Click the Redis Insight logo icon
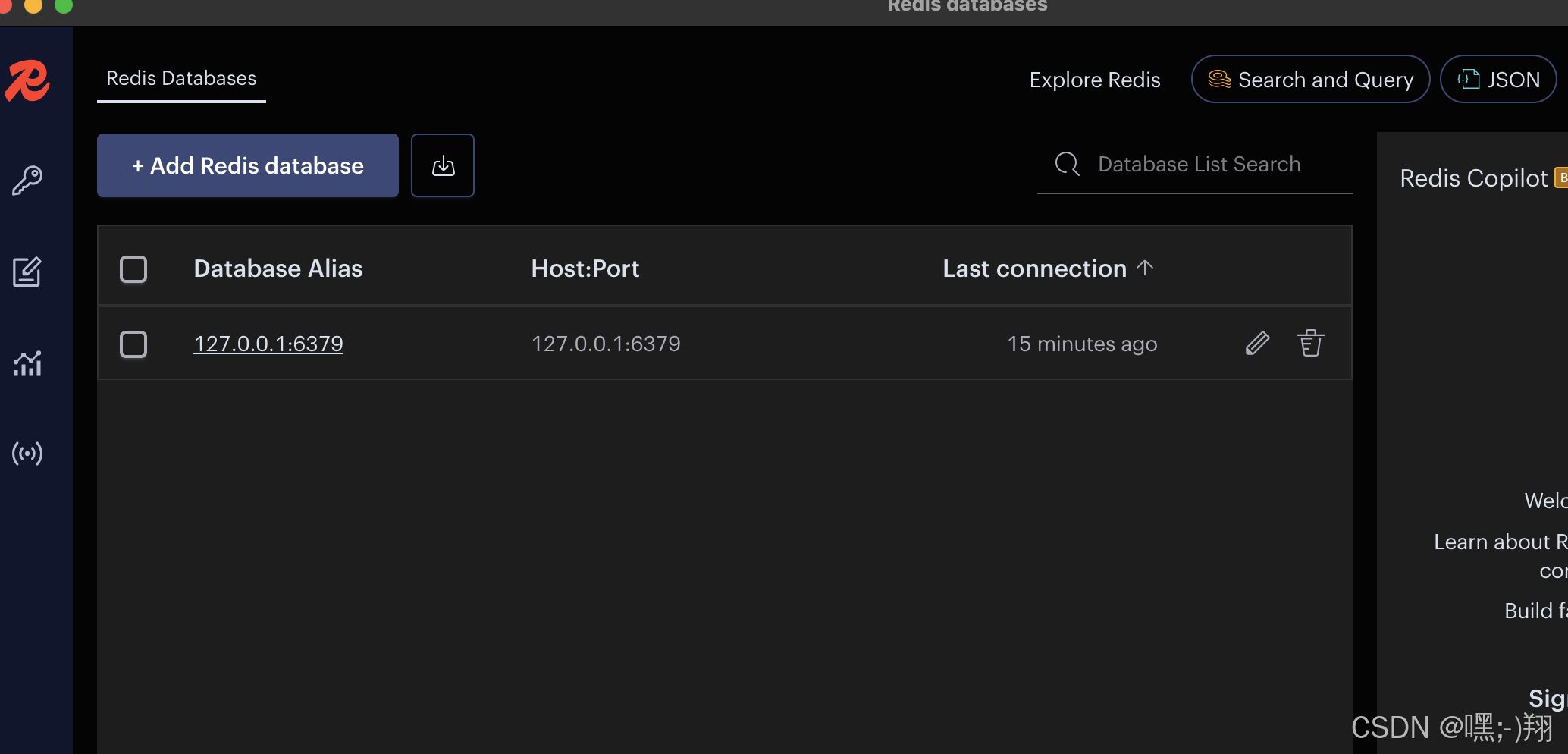The width and height of the screenshot is (1568, 754). click(28, 80)
